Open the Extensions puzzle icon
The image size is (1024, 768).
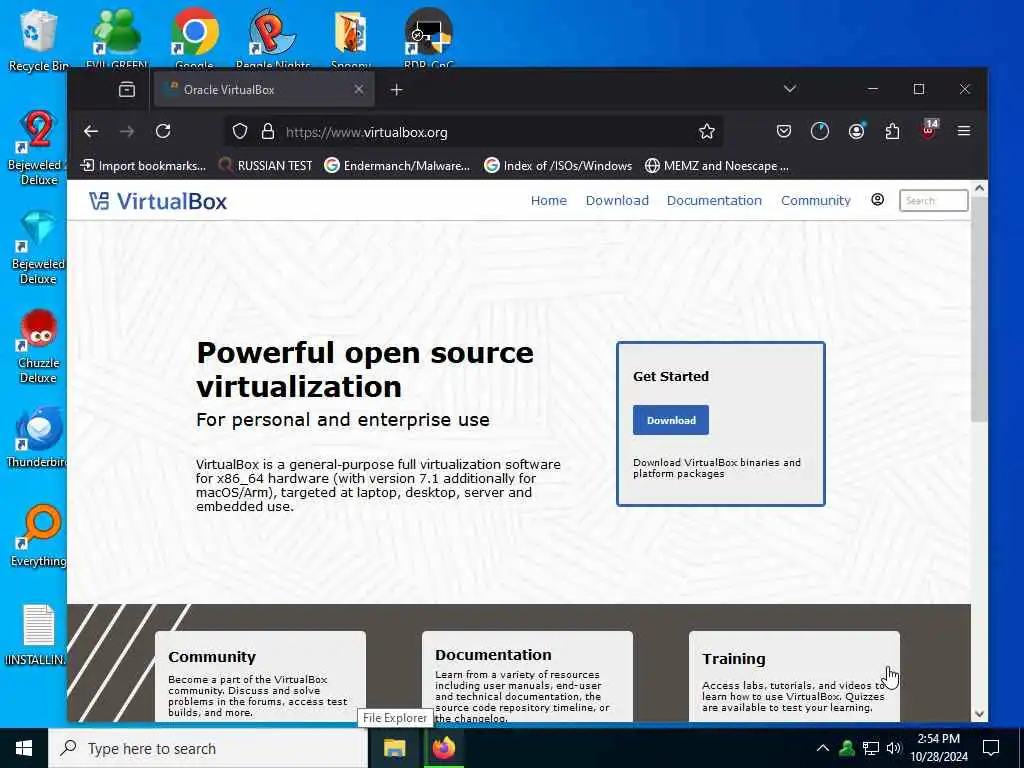coord(892,131)
